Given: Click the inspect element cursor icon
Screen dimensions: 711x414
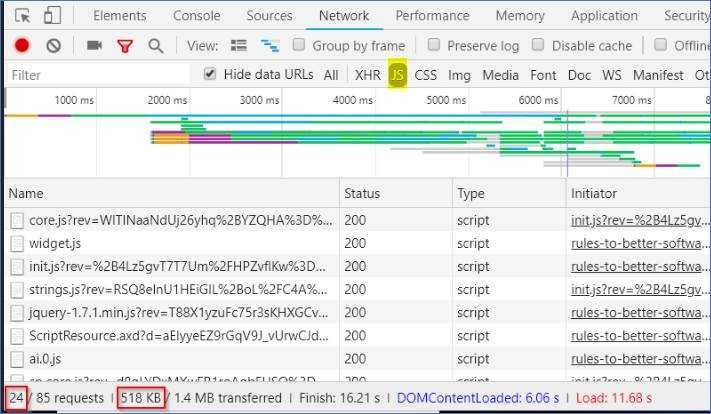Looking at the screenshot, I should 22,16.
